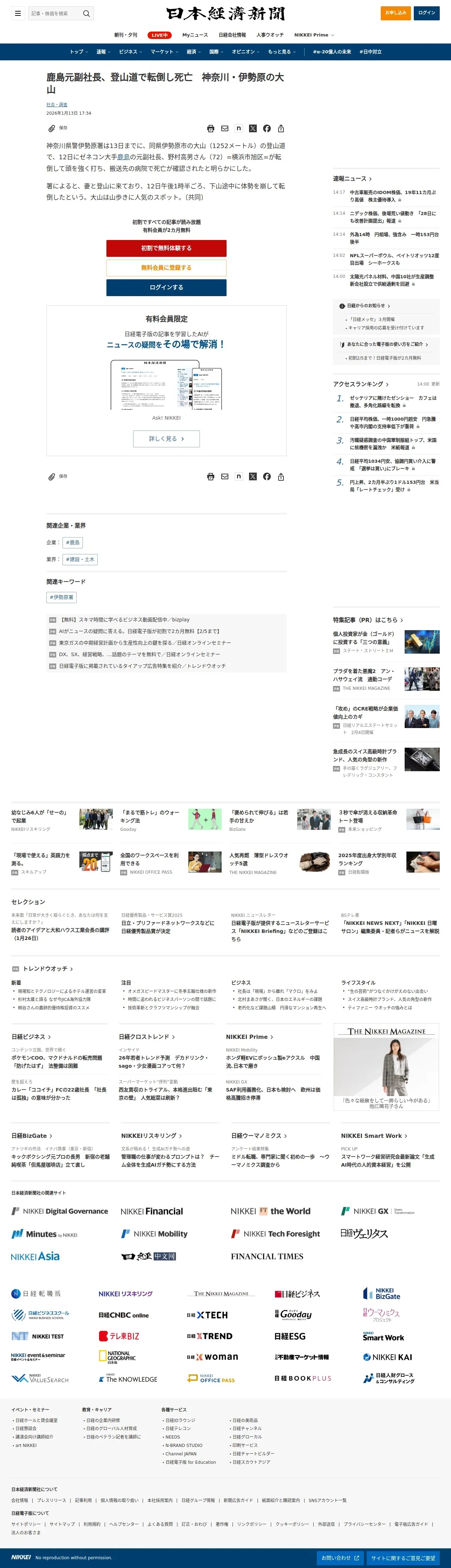Image resolution: width=451 pixels, height=1568 pixels.
Task: Click the note share icon below the article
Action: click(239, 476)
